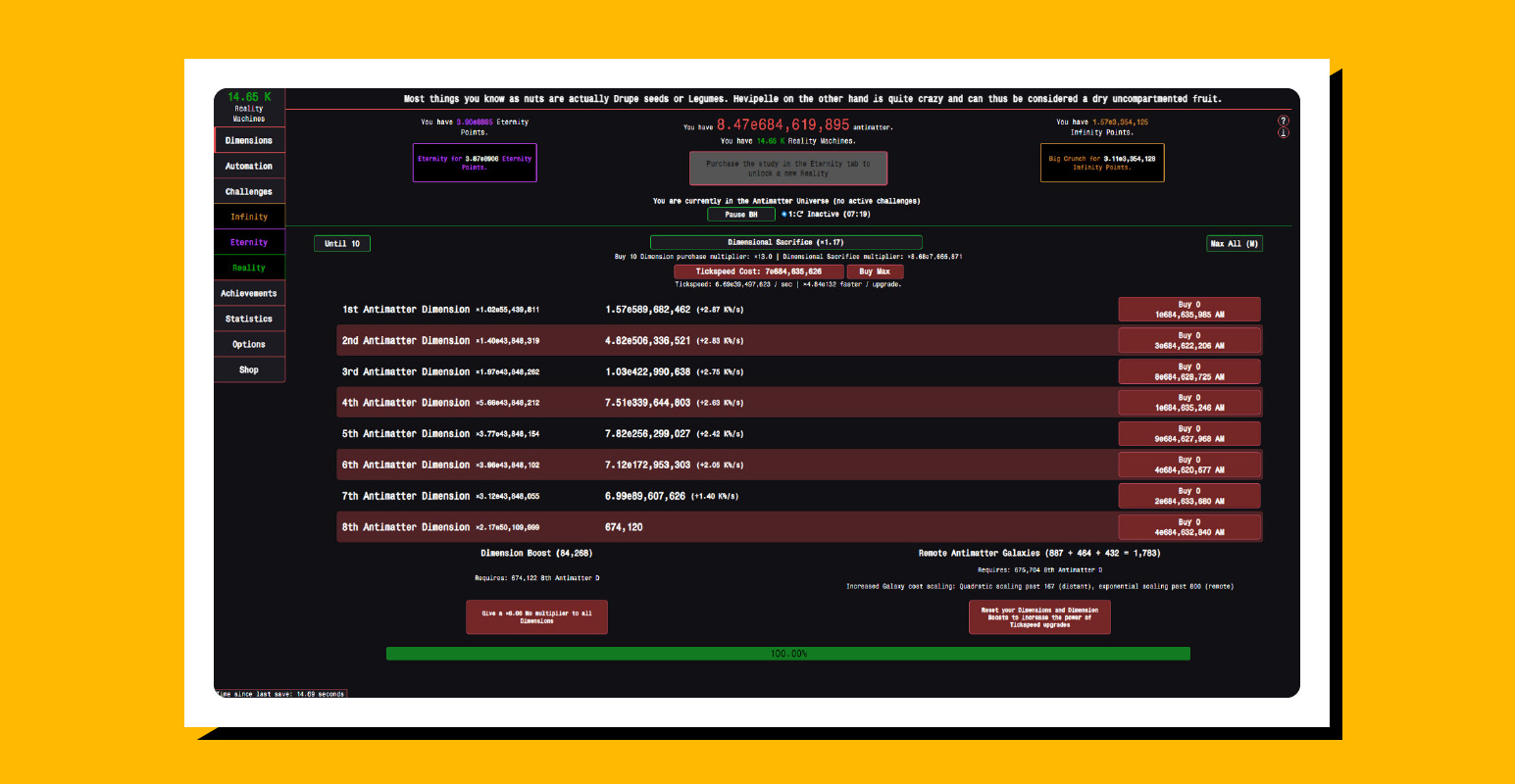Toggle the 'Until 10' buy mode

[342, 243]
